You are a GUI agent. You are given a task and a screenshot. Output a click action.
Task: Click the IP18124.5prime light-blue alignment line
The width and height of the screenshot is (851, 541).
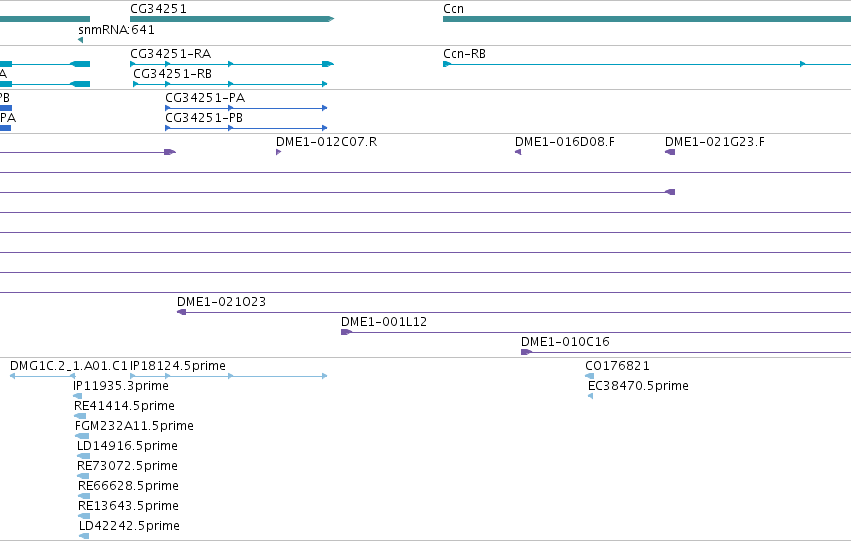tap(228, 376)
